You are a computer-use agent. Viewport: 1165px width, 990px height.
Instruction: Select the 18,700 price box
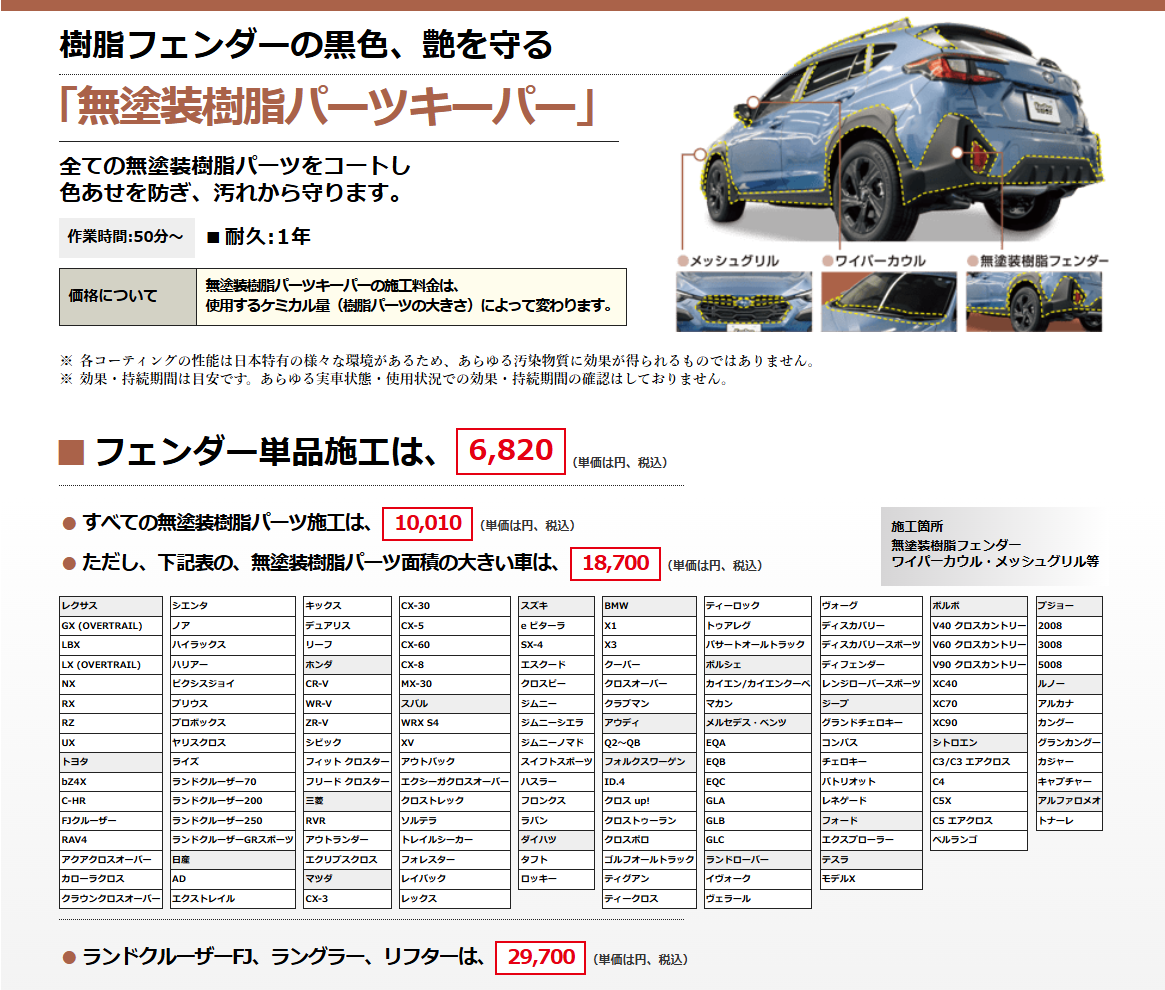[x=615, y=563]
